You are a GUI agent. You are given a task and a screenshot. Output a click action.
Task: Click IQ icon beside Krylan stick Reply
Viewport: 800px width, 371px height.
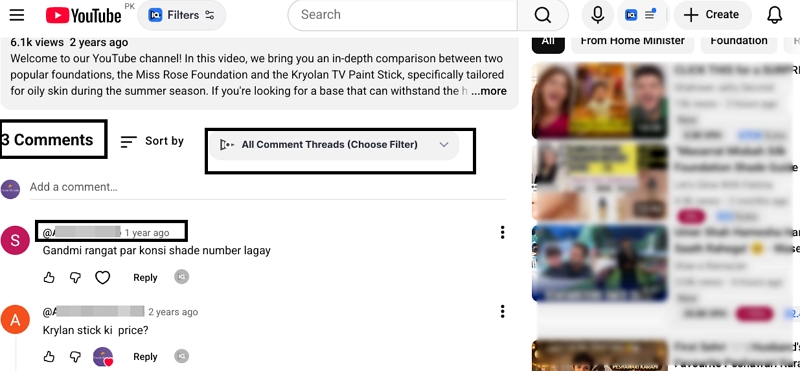(182, 356)
